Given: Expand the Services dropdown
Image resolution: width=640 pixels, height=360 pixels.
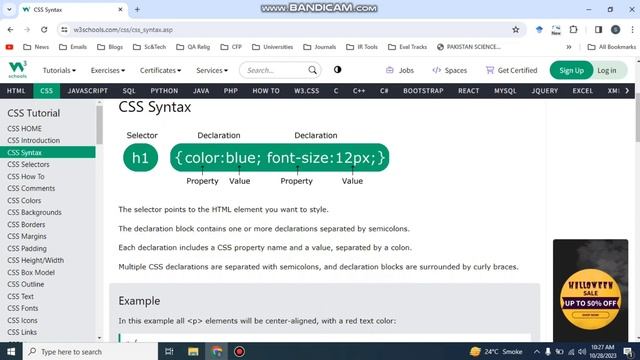Looking at the screenshot, I should tap(212, 70).
